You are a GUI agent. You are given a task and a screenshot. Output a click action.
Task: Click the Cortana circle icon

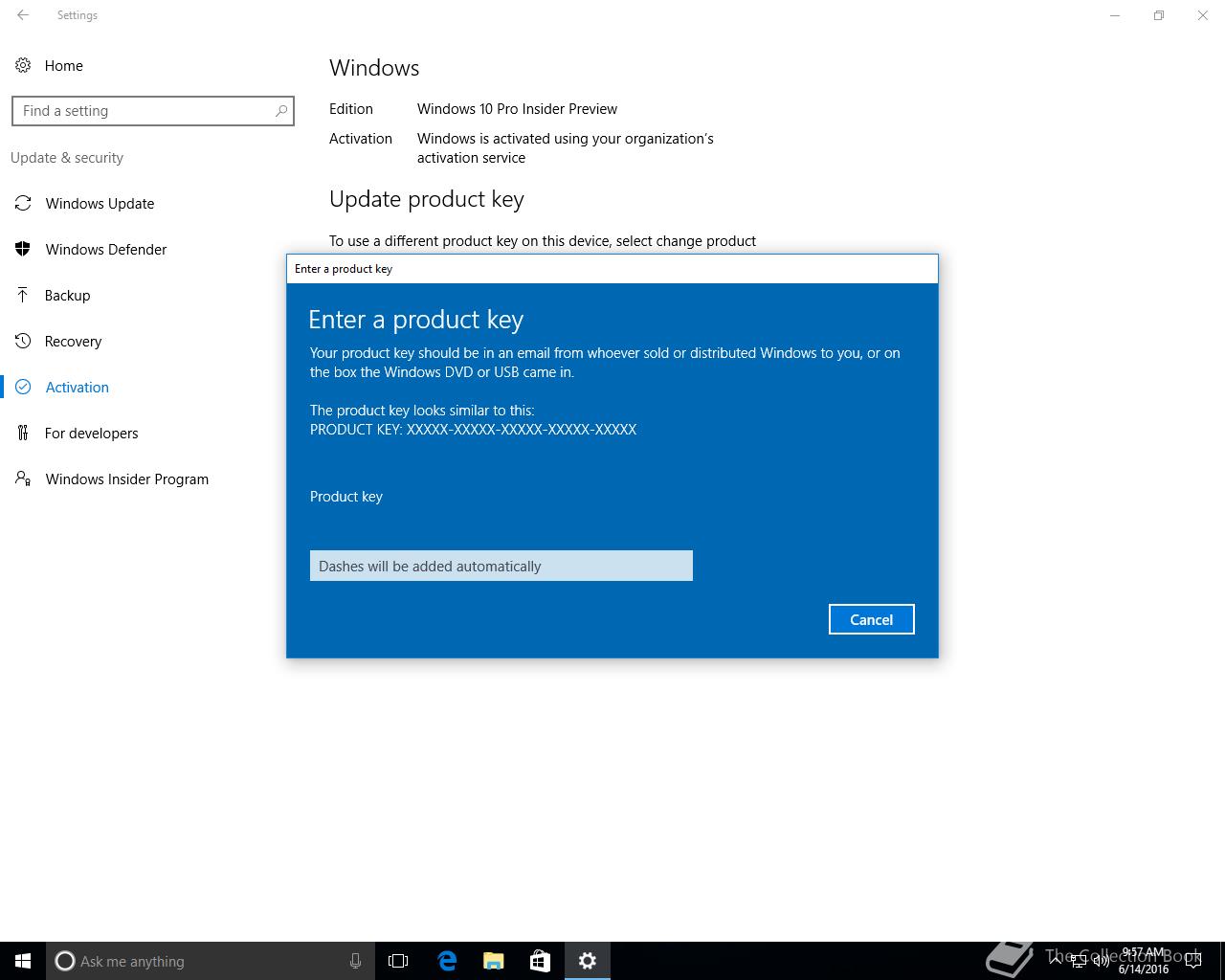coord(65,961)
